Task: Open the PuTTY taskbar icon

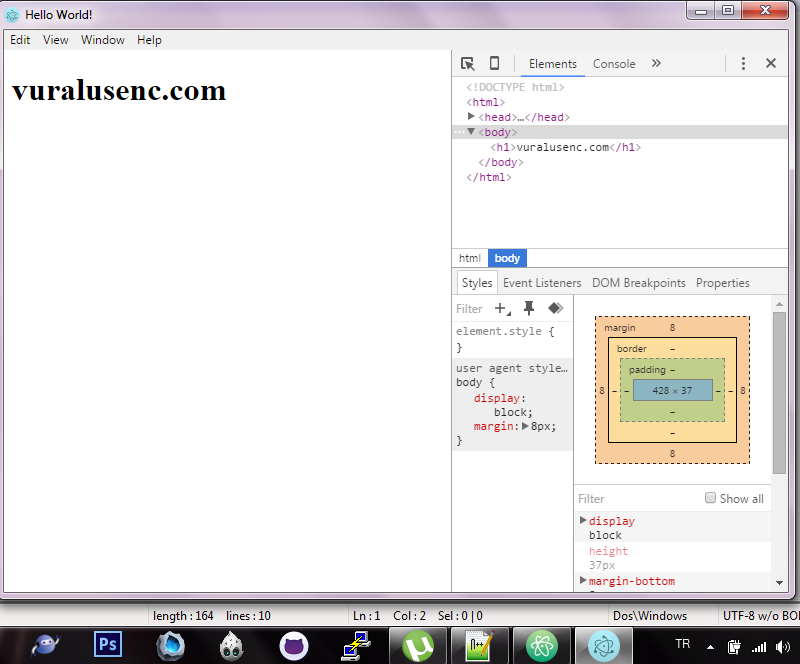Action: click(356, 646)
